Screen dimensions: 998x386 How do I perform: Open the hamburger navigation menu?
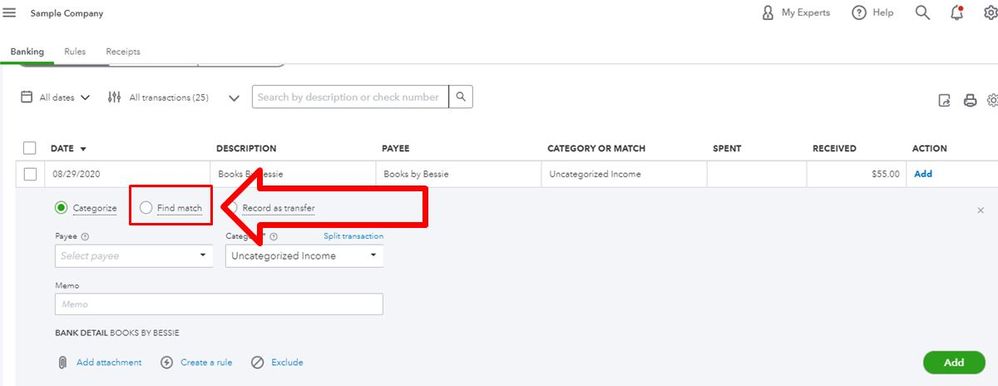click(9, 13)
